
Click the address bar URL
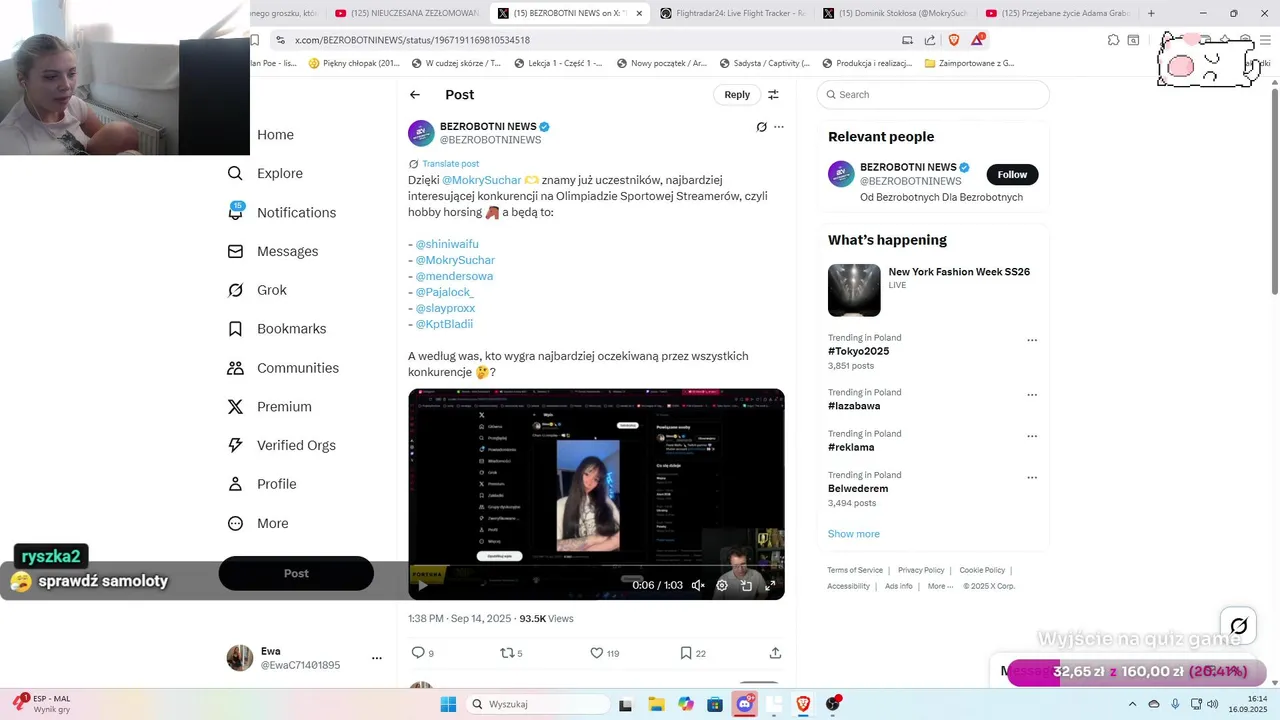pos(412,40)
